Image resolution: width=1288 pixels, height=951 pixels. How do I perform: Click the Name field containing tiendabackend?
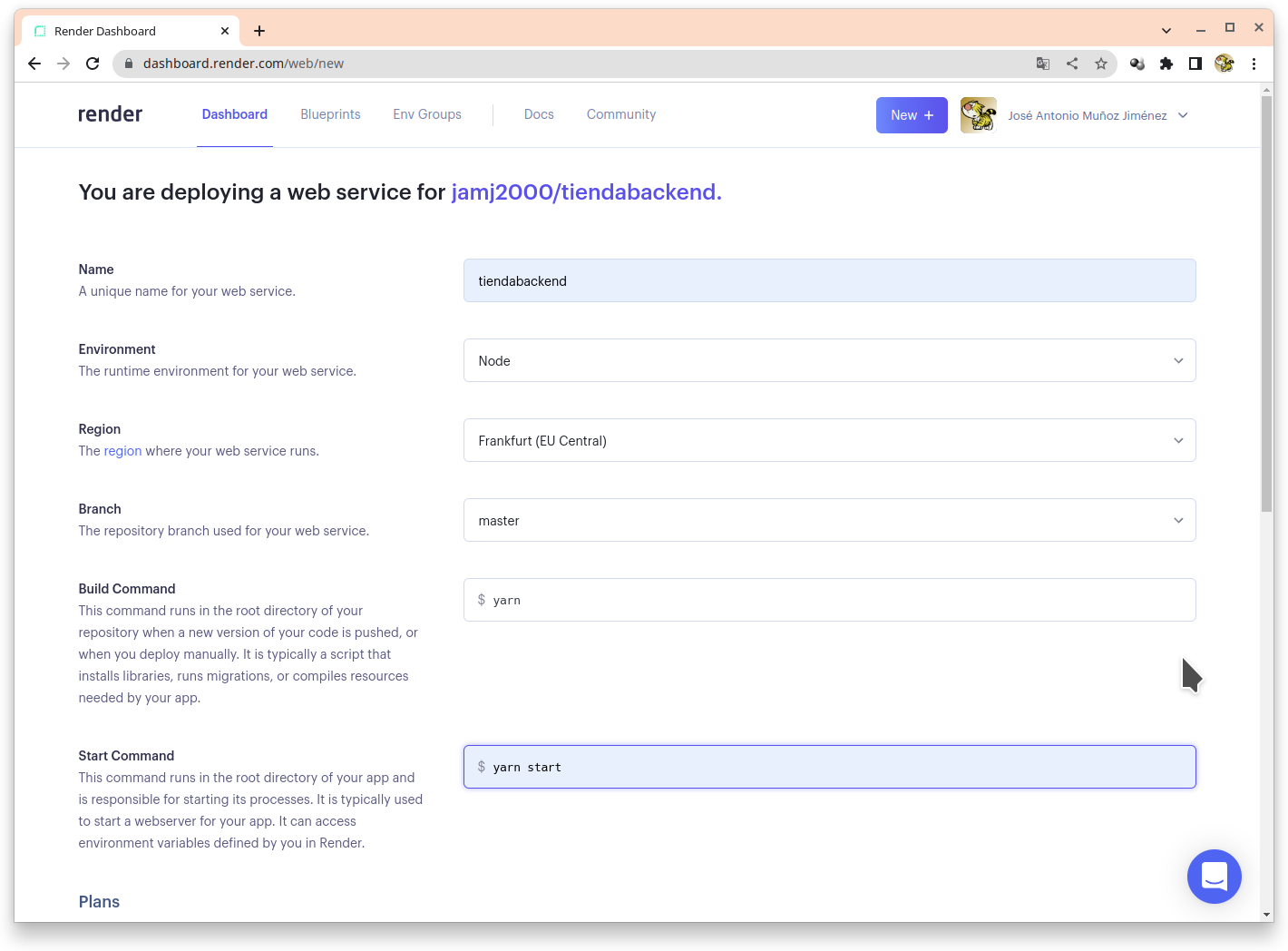click(x=829, y=280)
